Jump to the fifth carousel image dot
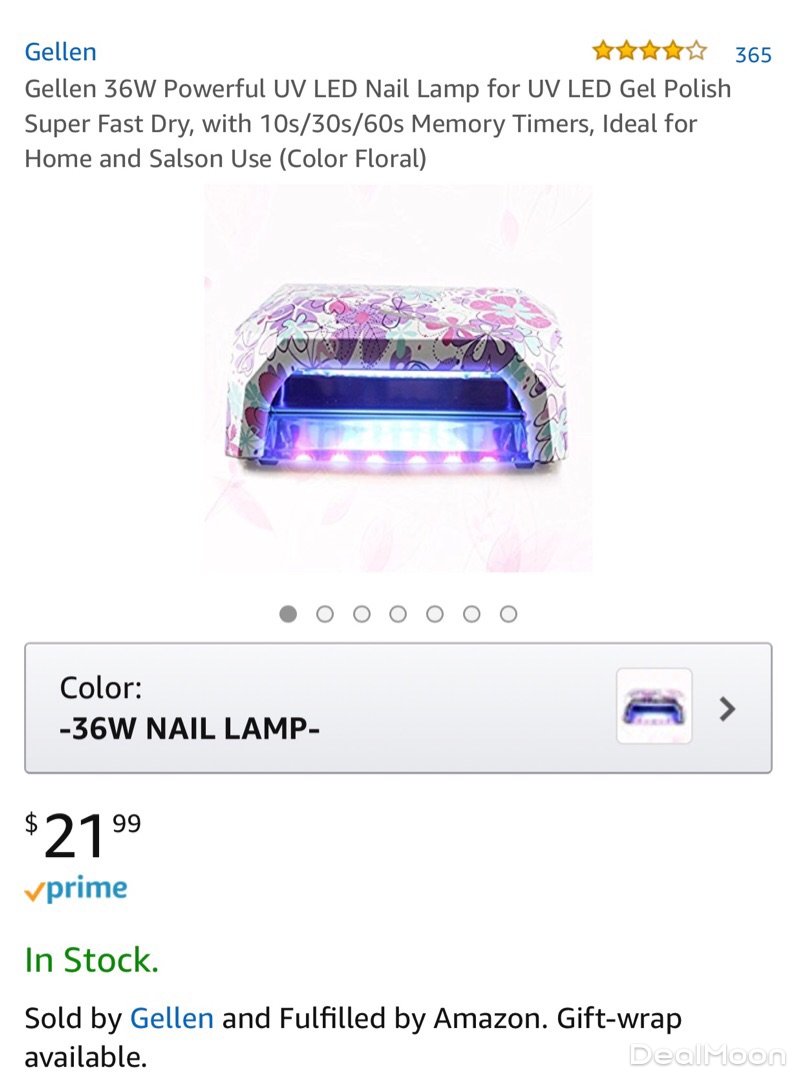Screen dimensions: 800x1079 [435, 614]
